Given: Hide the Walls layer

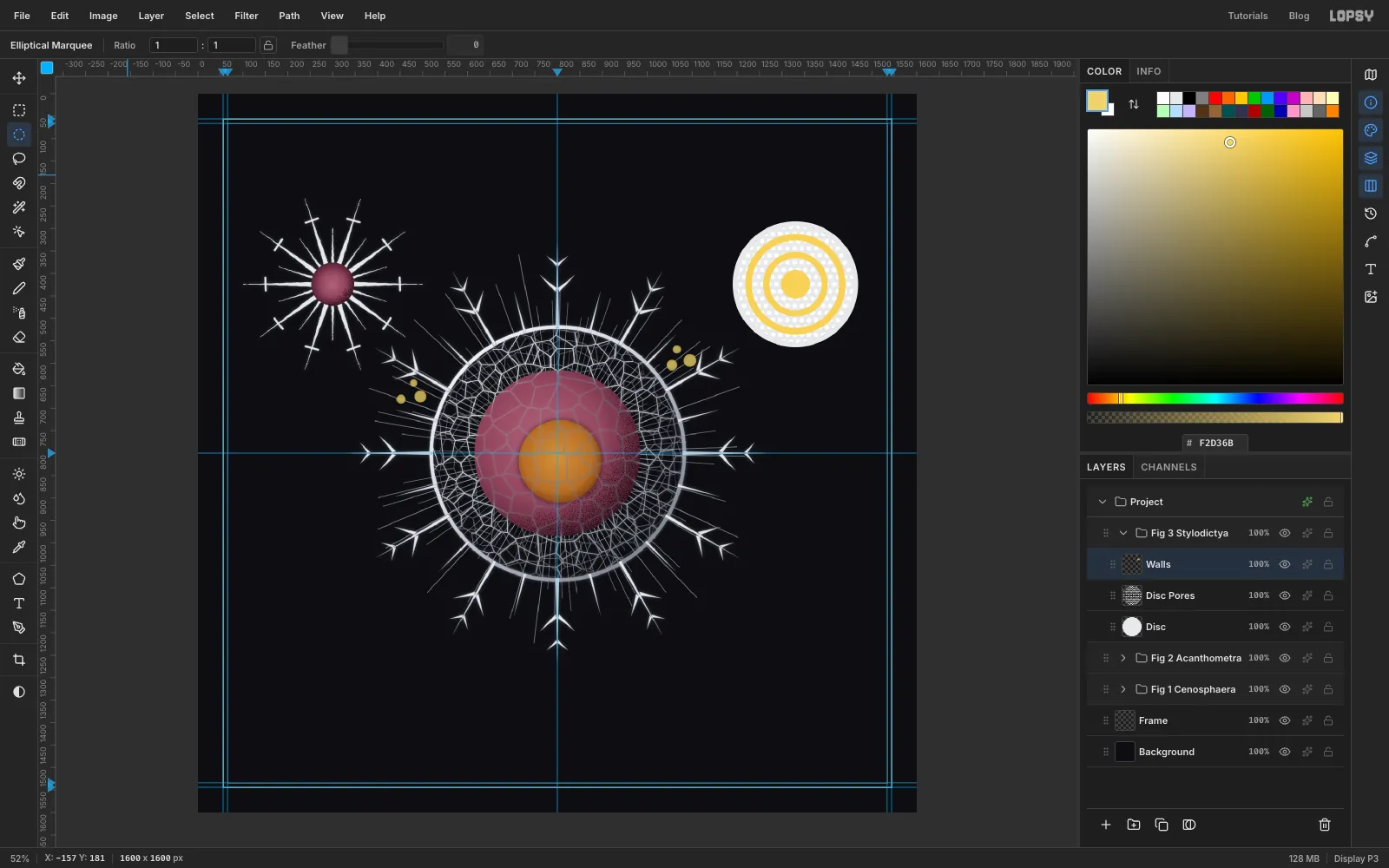Looking at the screenshot, I should pyautogui.click(x=1285, y=564).
